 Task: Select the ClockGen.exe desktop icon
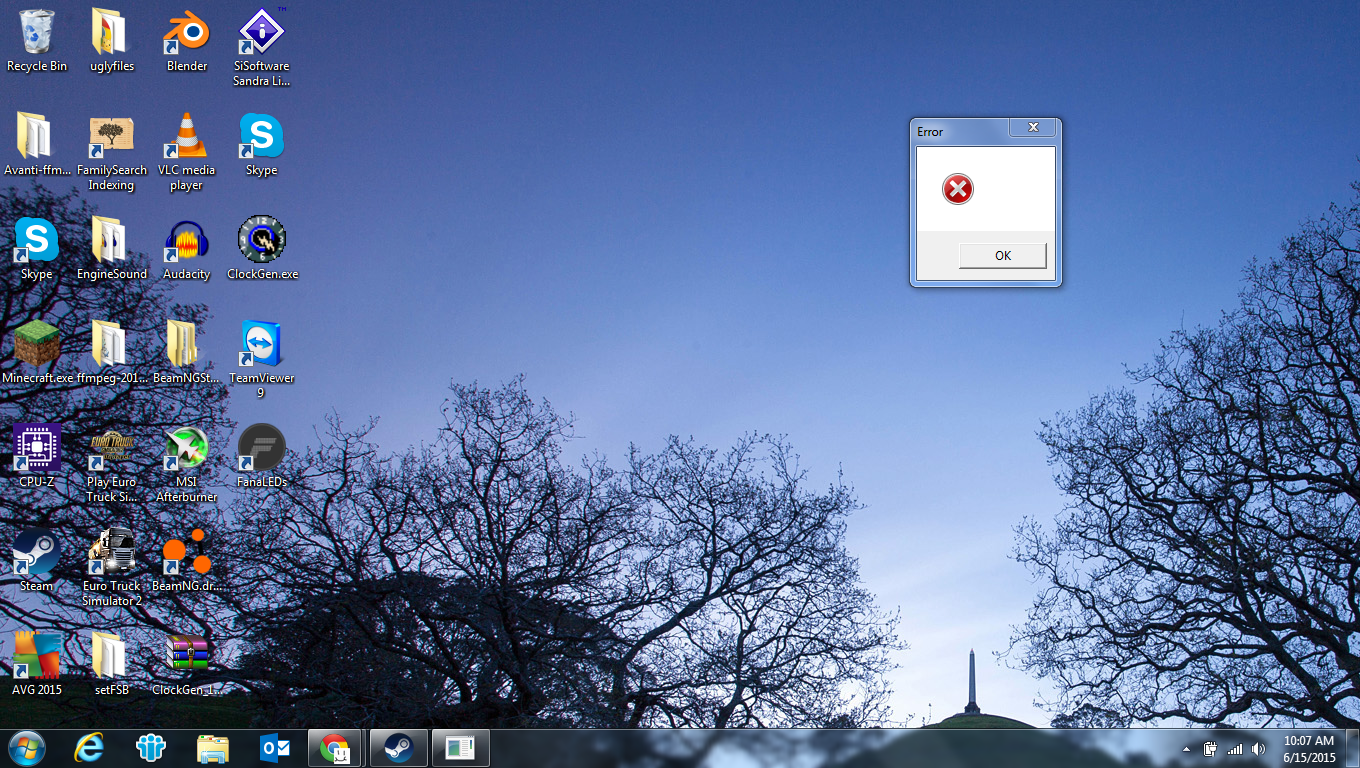262,249
